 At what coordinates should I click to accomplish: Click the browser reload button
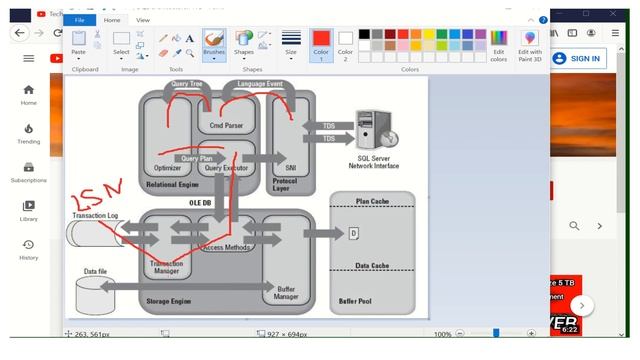[58, 33]
